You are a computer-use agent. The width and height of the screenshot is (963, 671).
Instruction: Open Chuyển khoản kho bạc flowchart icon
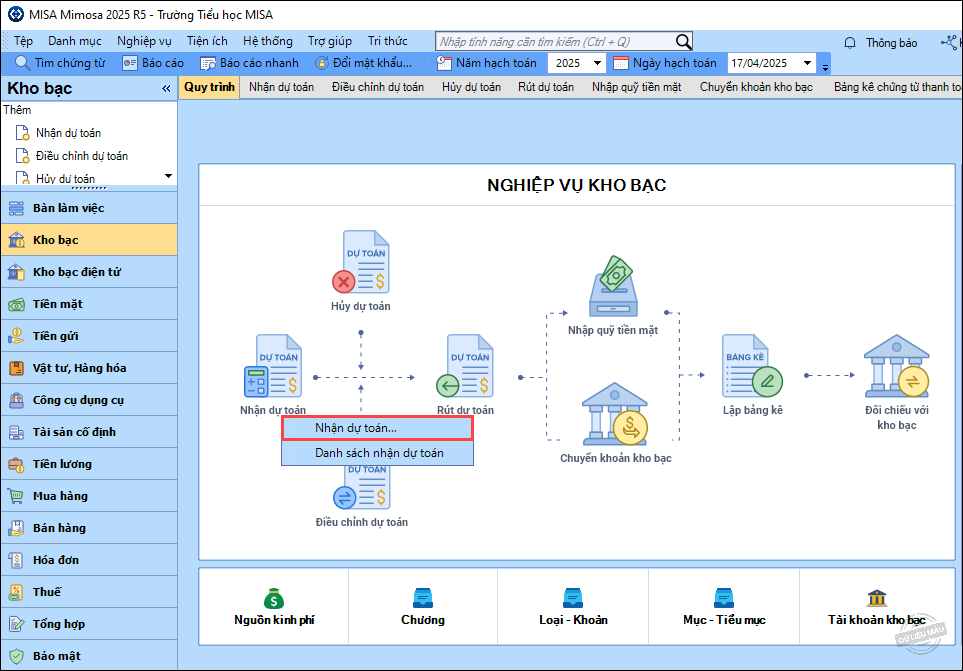615,414
